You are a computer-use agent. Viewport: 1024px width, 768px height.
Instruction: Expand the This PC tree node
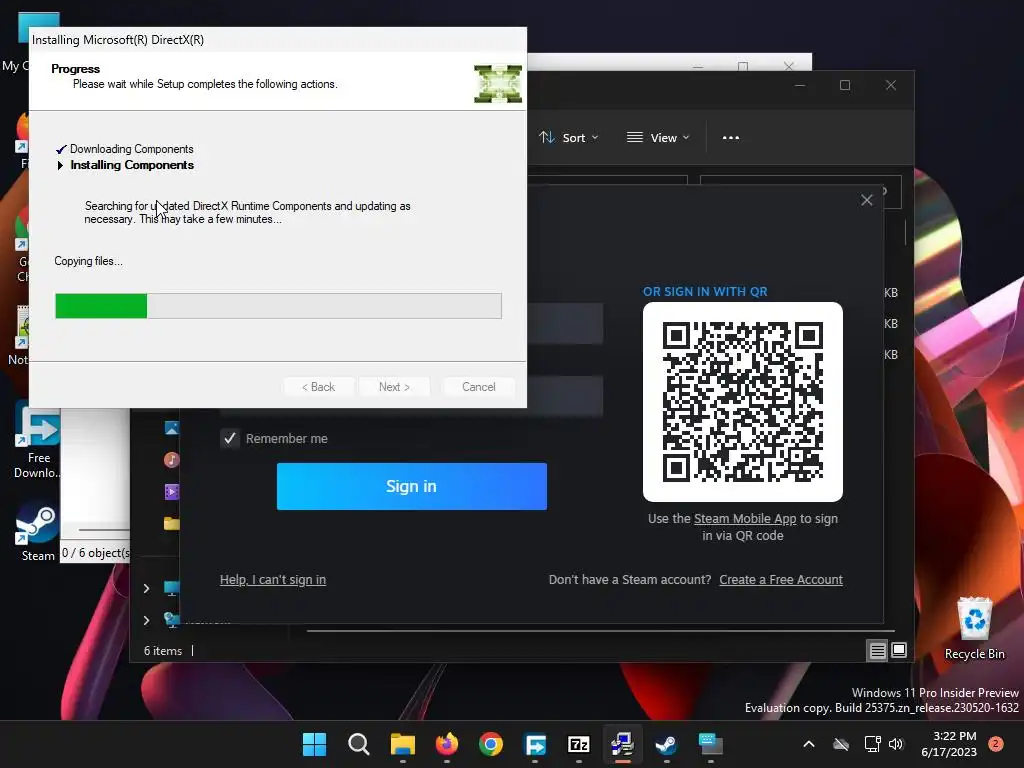[146, 588]
